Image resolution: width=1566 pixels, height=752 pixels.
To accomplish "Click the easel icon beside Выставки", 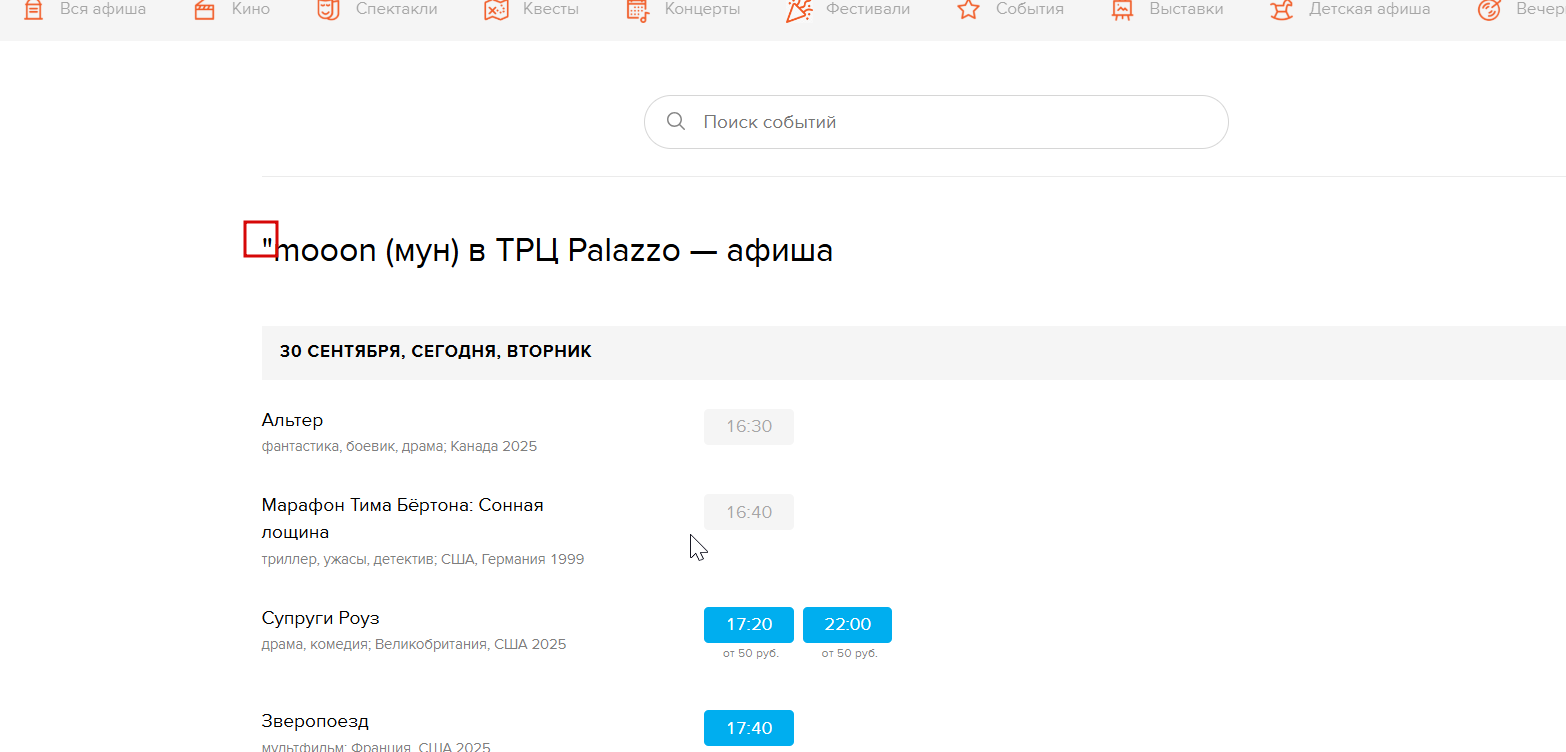I will point(1122,10).
